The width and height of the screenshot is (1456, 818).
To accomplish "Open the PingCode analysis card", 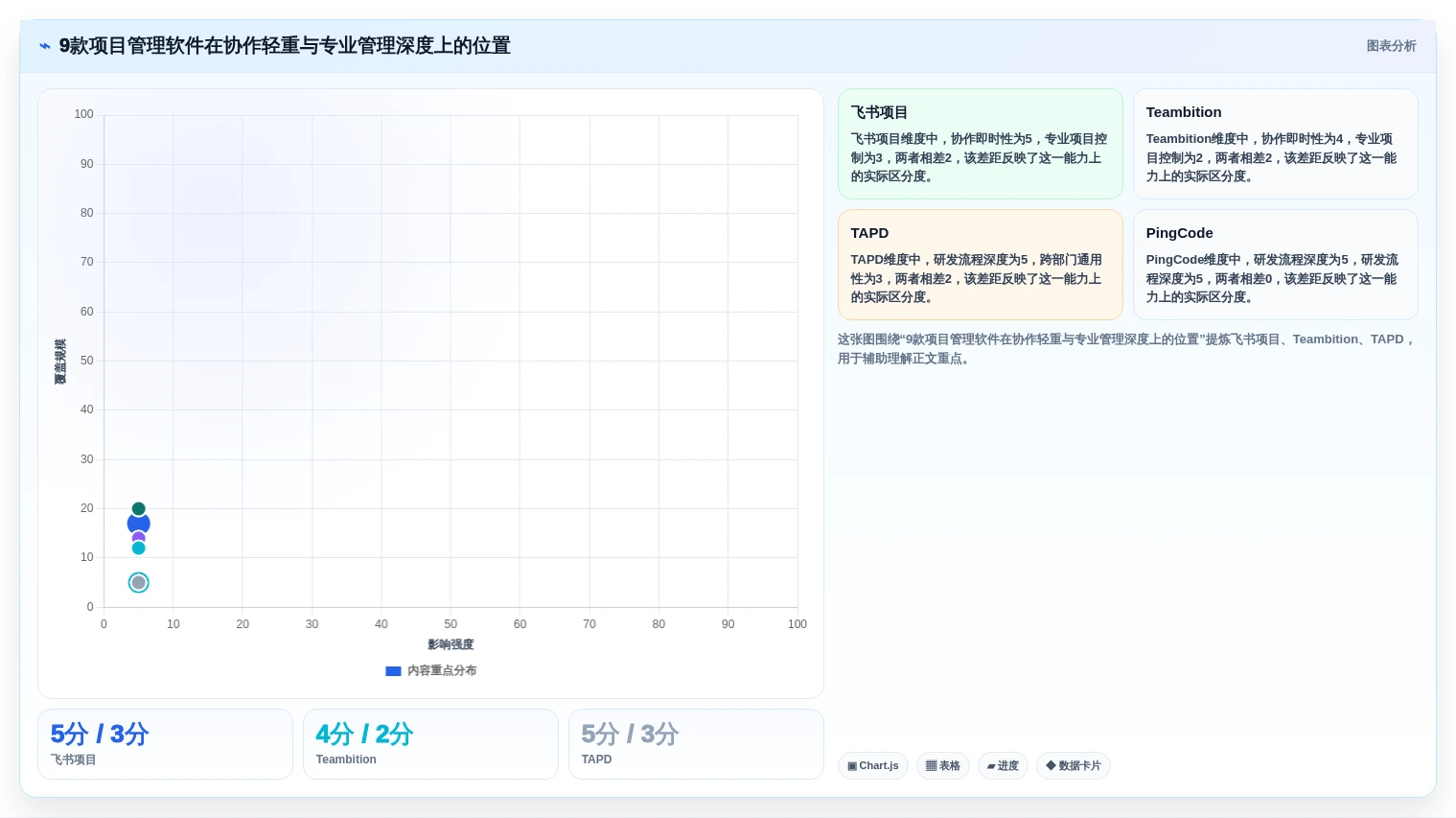I will pos(1275,265).
